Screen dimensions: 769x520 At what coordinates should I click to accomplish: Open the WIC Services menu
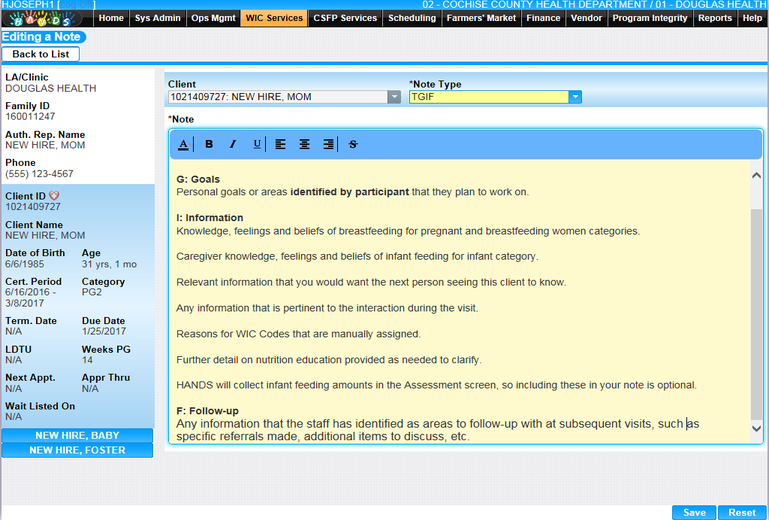pos(273,18)
